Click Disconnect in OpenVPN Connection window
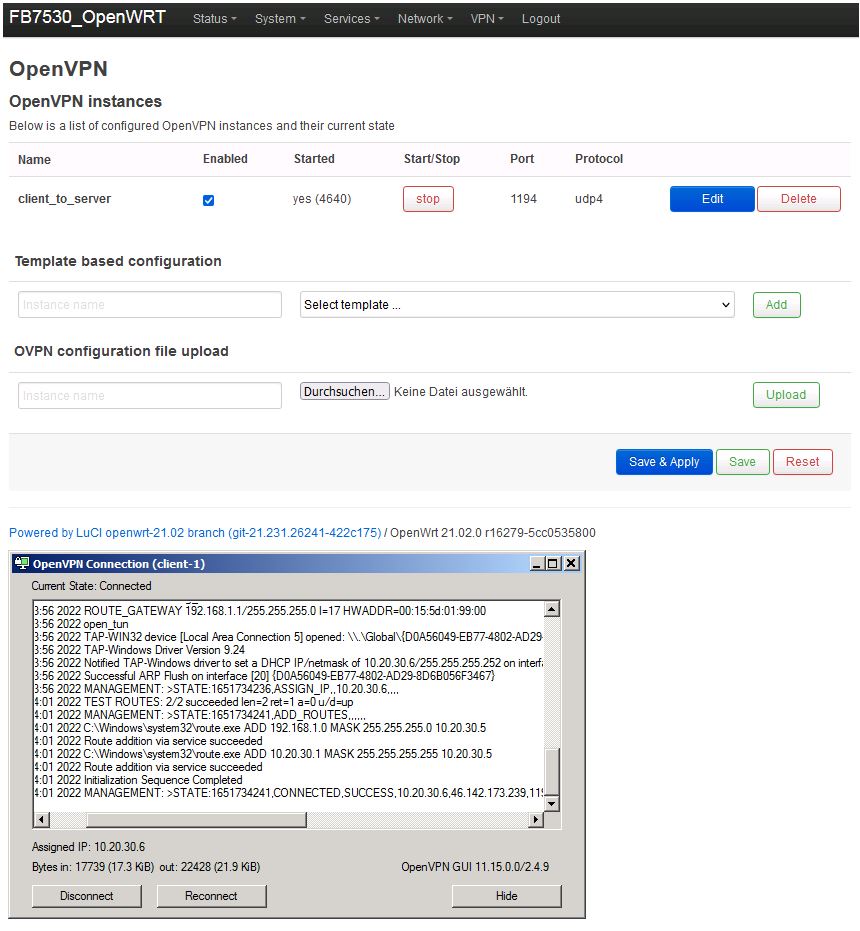 (x=87, y=896)
